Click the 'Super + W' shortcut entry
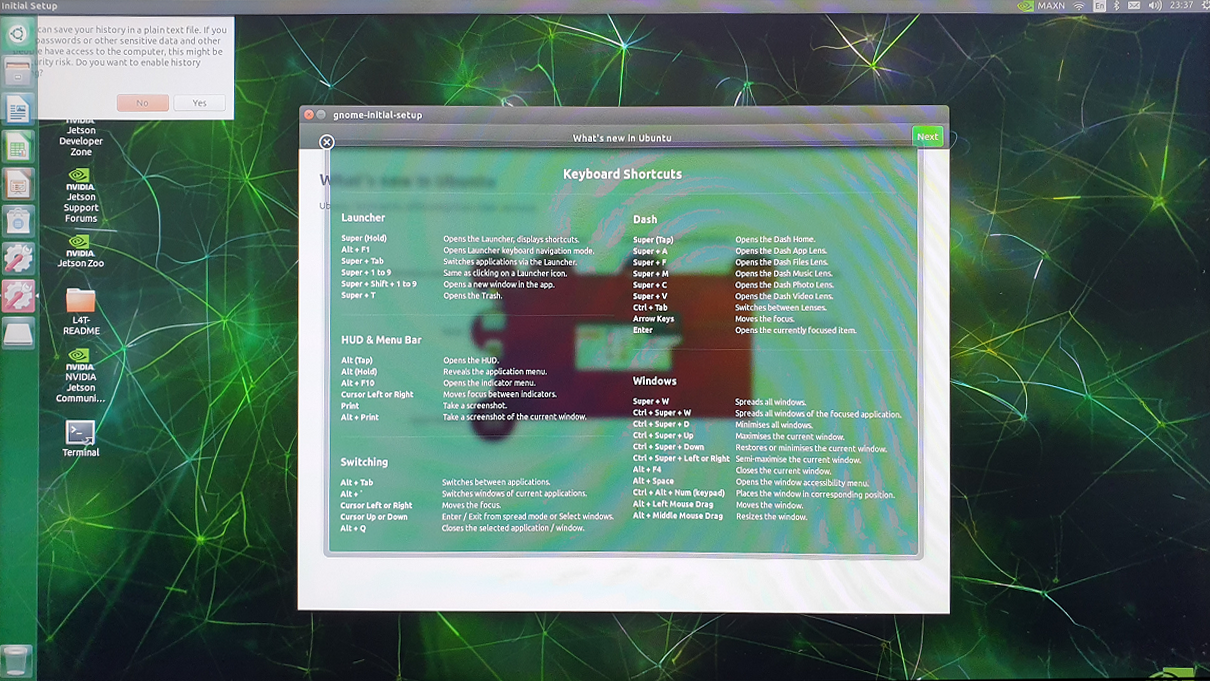The height and width of the screenshot is (681, 1210). point(651,402)
